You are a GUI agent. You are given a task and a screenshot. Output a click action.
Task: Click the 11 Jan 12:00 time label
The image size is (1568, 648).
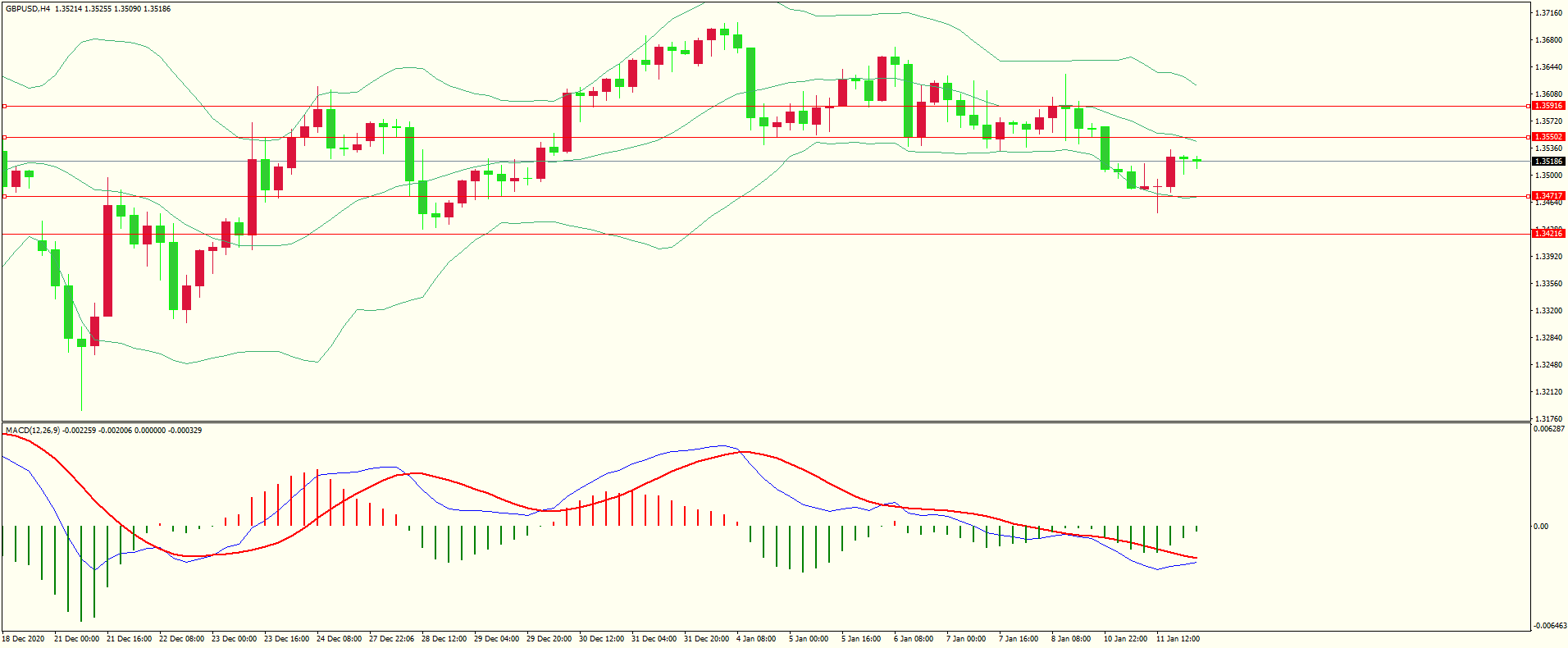coord(1177,639)
